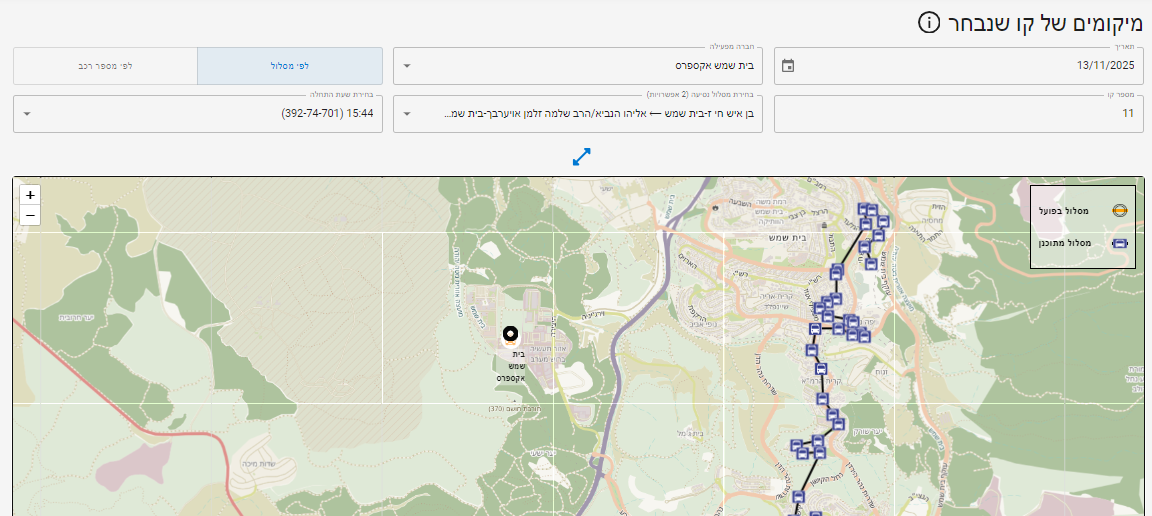Screen dimensions: 1152x516
Task: Click the bus stop marker just above קרית label
Action: tap(821, 369)
